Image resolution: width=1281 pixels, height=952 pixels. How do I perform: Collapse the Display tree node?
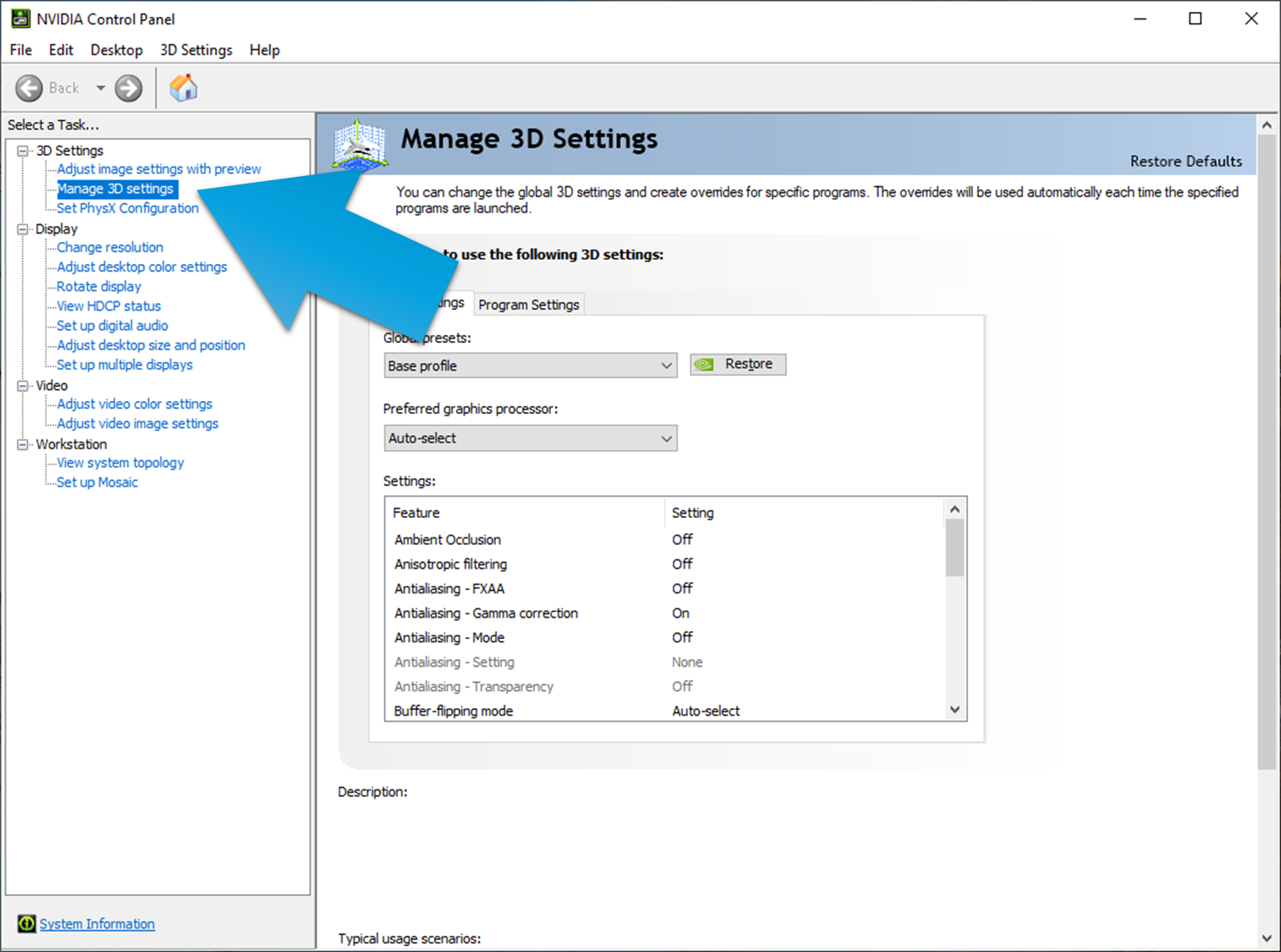click(x=23, y=229)
